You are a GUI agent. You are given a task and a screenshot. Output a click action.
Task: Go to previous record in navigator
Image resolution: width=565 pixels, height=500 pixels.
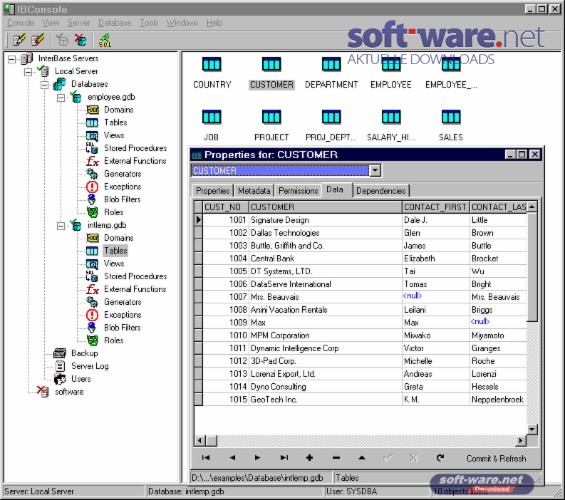232,457
